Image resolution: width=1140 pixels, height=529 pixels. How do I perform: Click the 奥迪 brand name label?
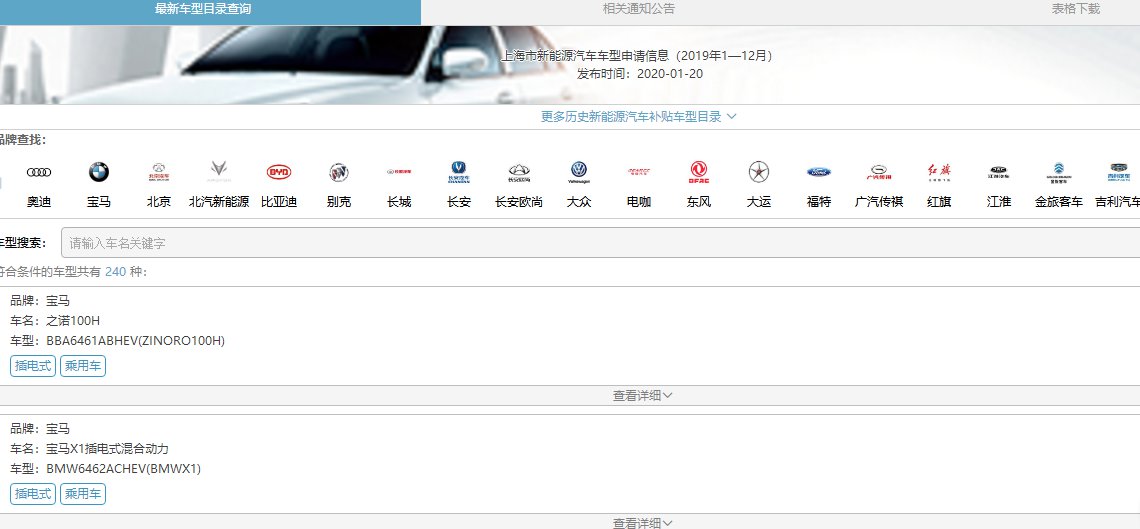click(39, 202)
